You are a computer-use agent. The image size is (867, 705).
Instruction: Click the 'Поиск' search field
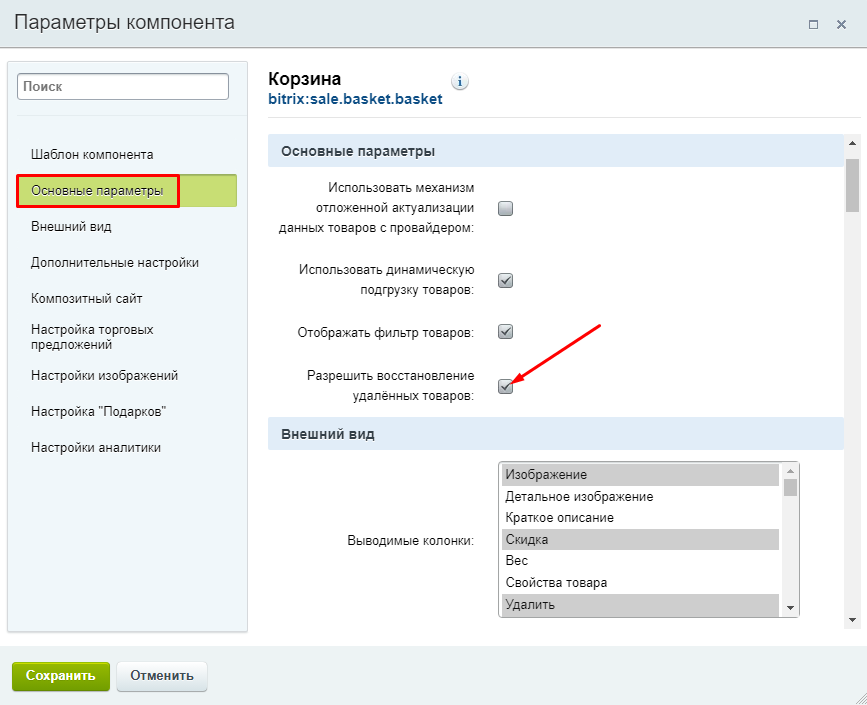coord(123,87)
